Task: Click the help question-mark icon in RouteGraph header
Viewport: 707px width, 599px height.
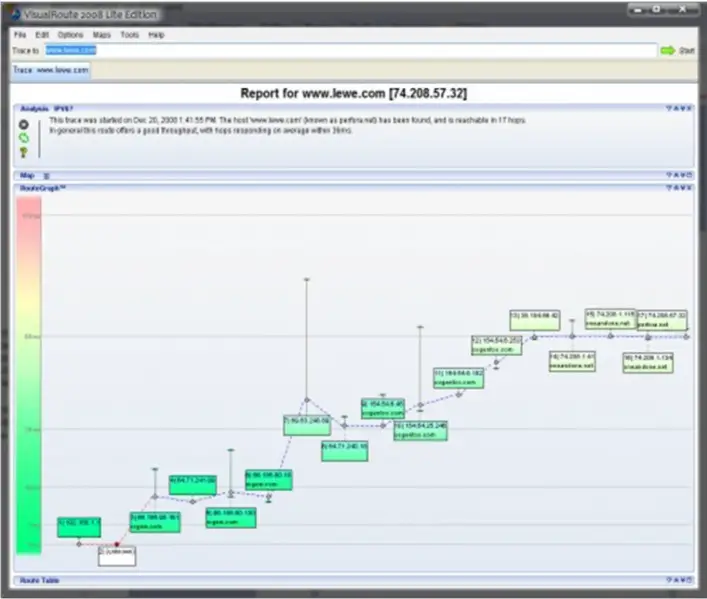Action: pos(669,188)
